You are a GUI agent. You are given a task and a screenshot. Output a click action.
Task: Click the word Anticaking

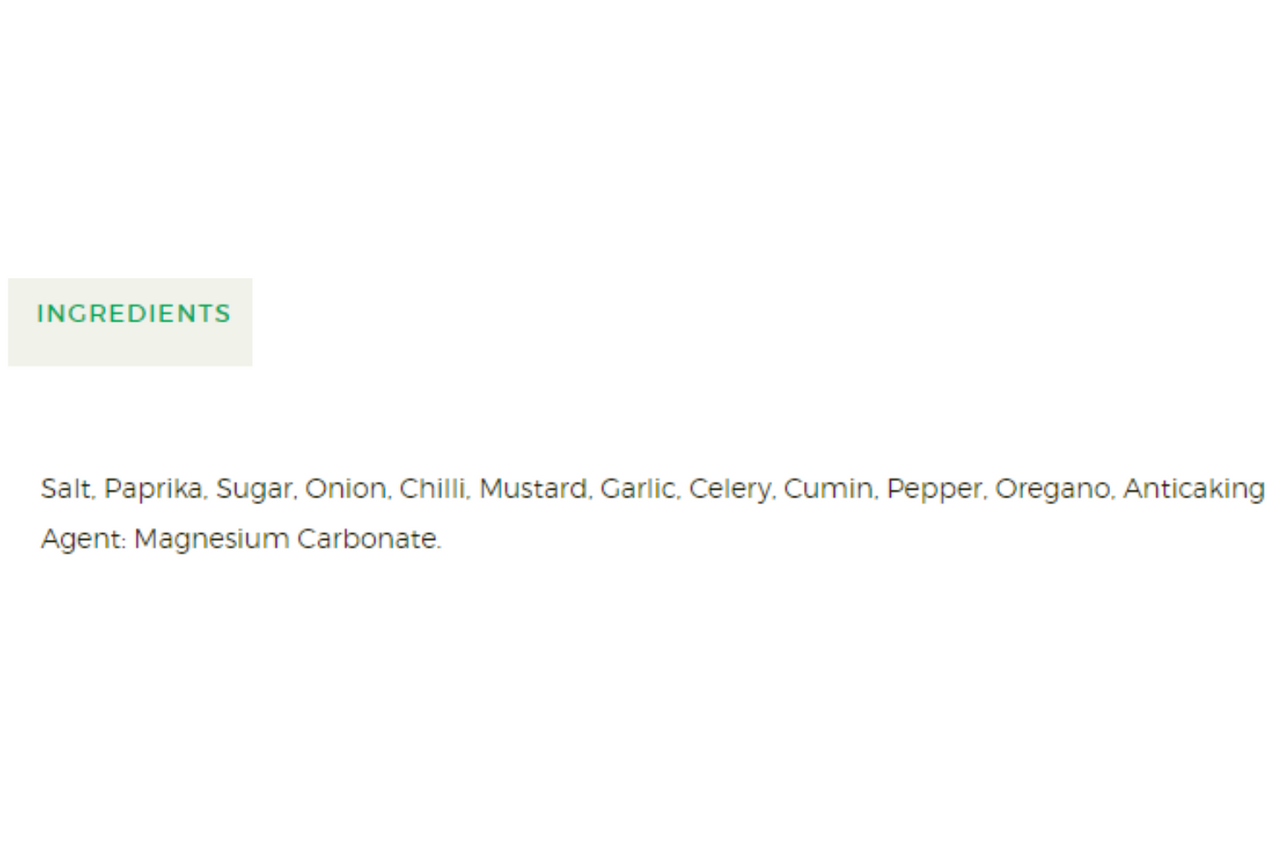click(x=1194, y=491)
